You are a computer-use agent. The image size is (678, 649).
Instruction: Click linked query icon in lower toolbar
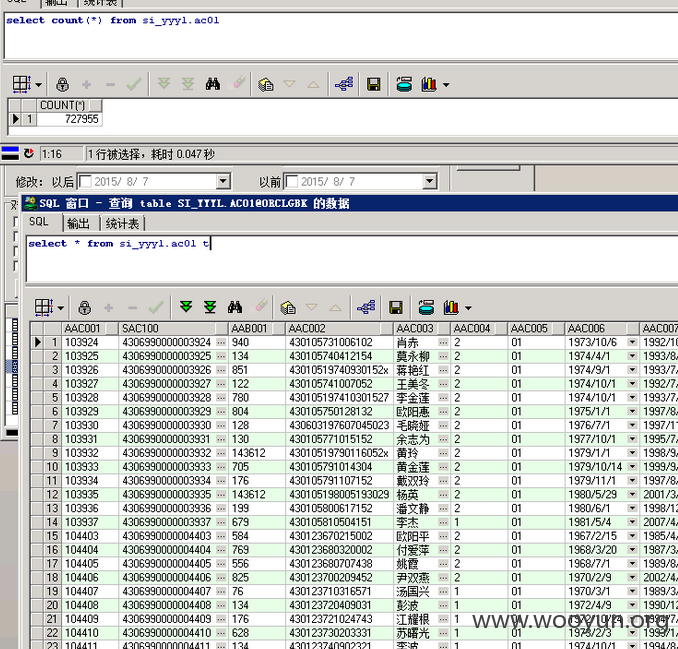[x=366, y=307]
